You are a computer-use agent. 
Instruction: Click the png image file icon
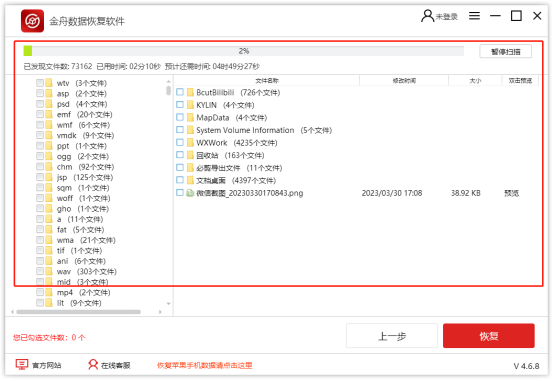tap(190, 193)
